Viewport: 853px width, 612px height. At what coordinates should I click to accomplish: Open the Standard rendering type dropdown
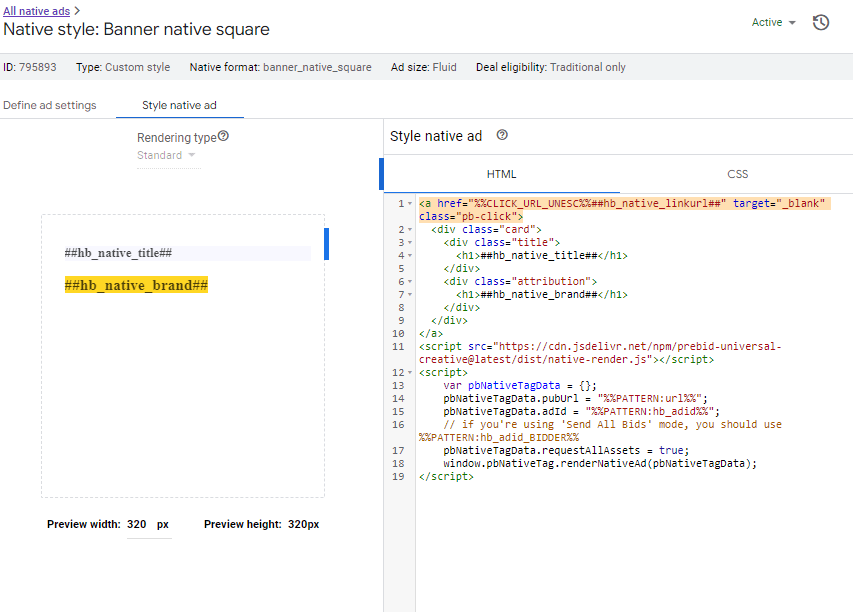click(166, 155)
